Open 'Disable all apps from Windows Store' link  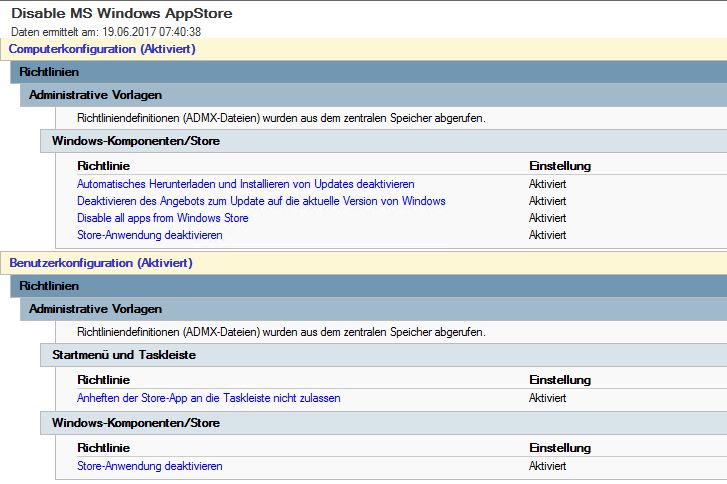point(163,218)
